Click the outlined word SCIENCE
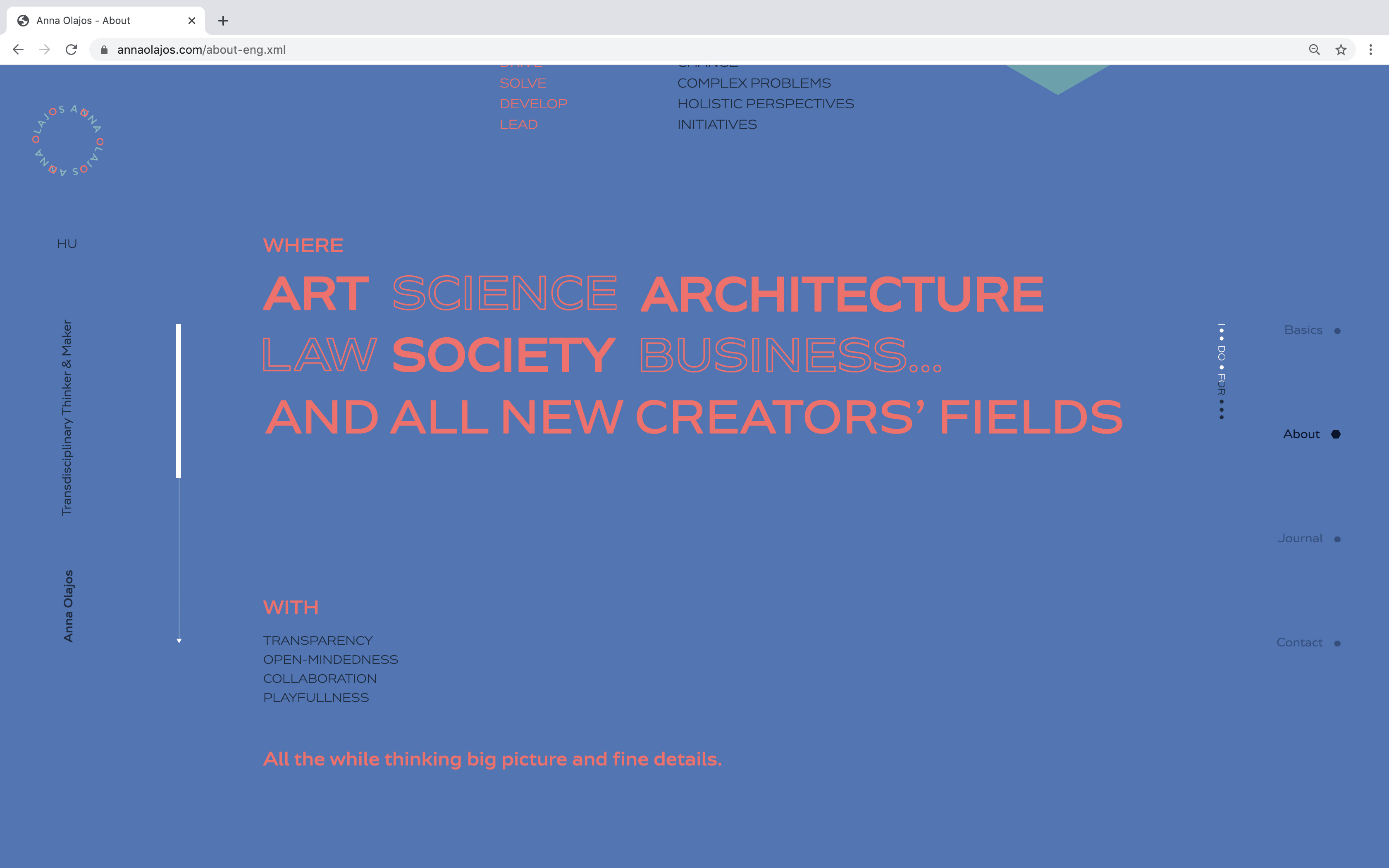The image size is (1389, 868). coord(504,293)
